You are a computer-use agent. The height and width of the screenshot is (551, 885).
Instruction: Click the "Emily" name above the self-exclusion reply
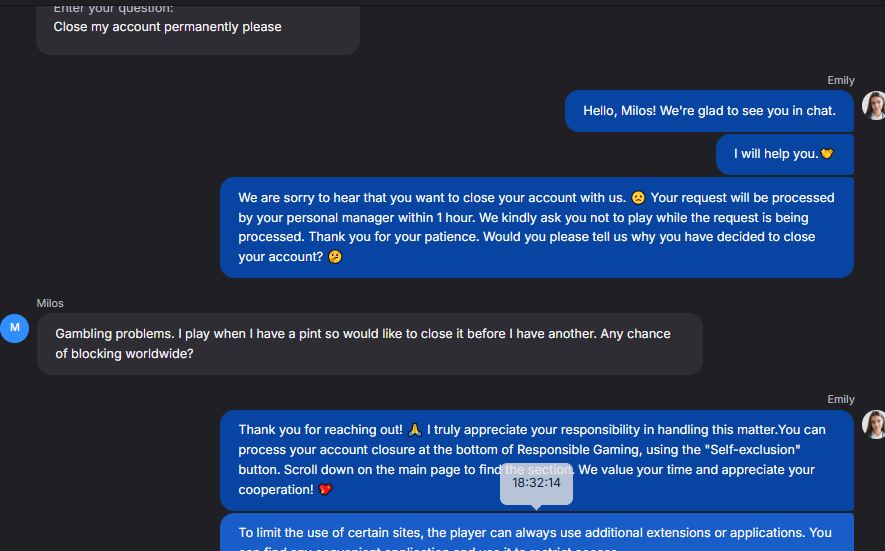[840, 400]
